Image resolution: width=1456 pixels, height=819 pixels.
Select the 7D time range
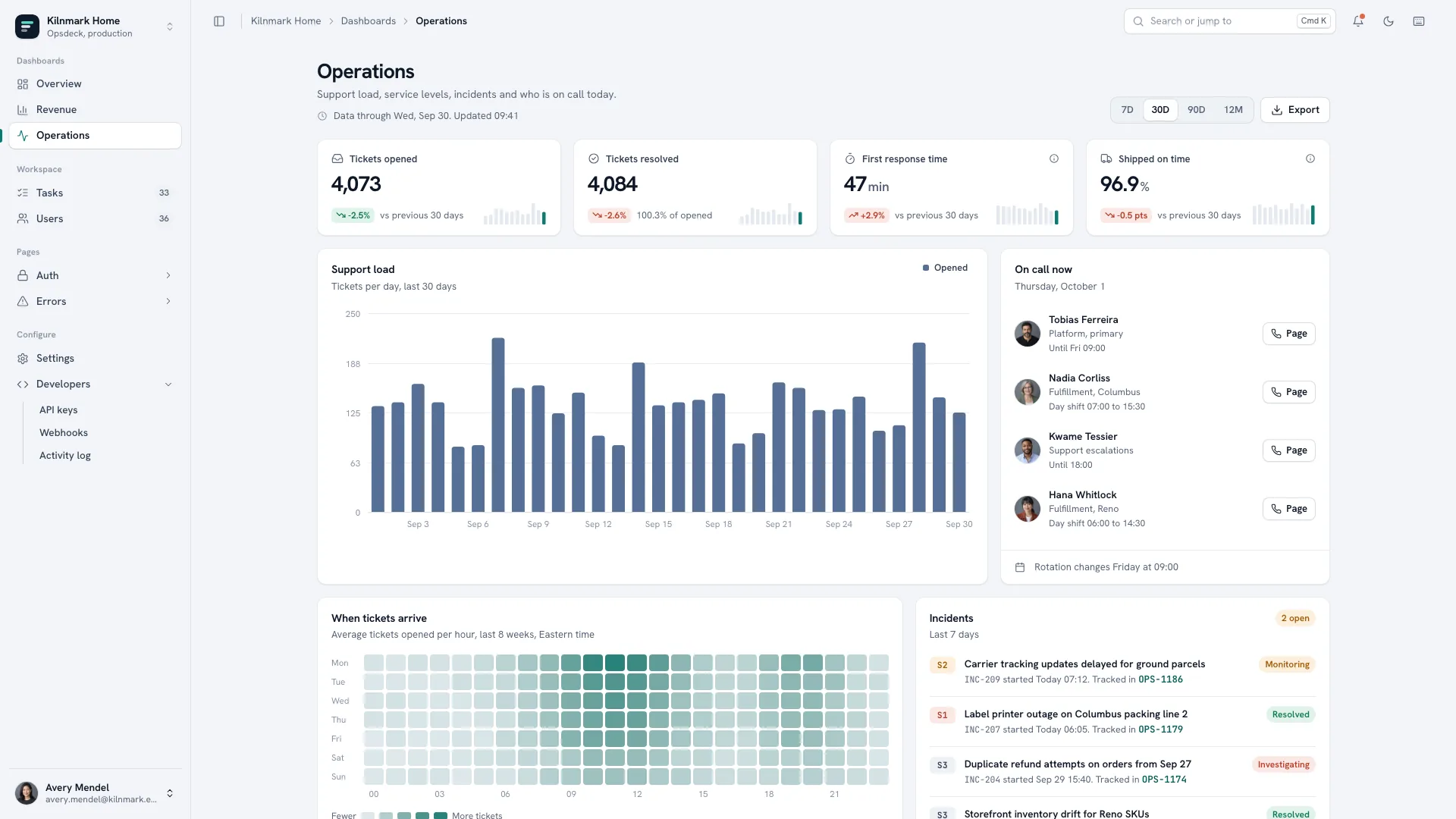point(1128,110)
